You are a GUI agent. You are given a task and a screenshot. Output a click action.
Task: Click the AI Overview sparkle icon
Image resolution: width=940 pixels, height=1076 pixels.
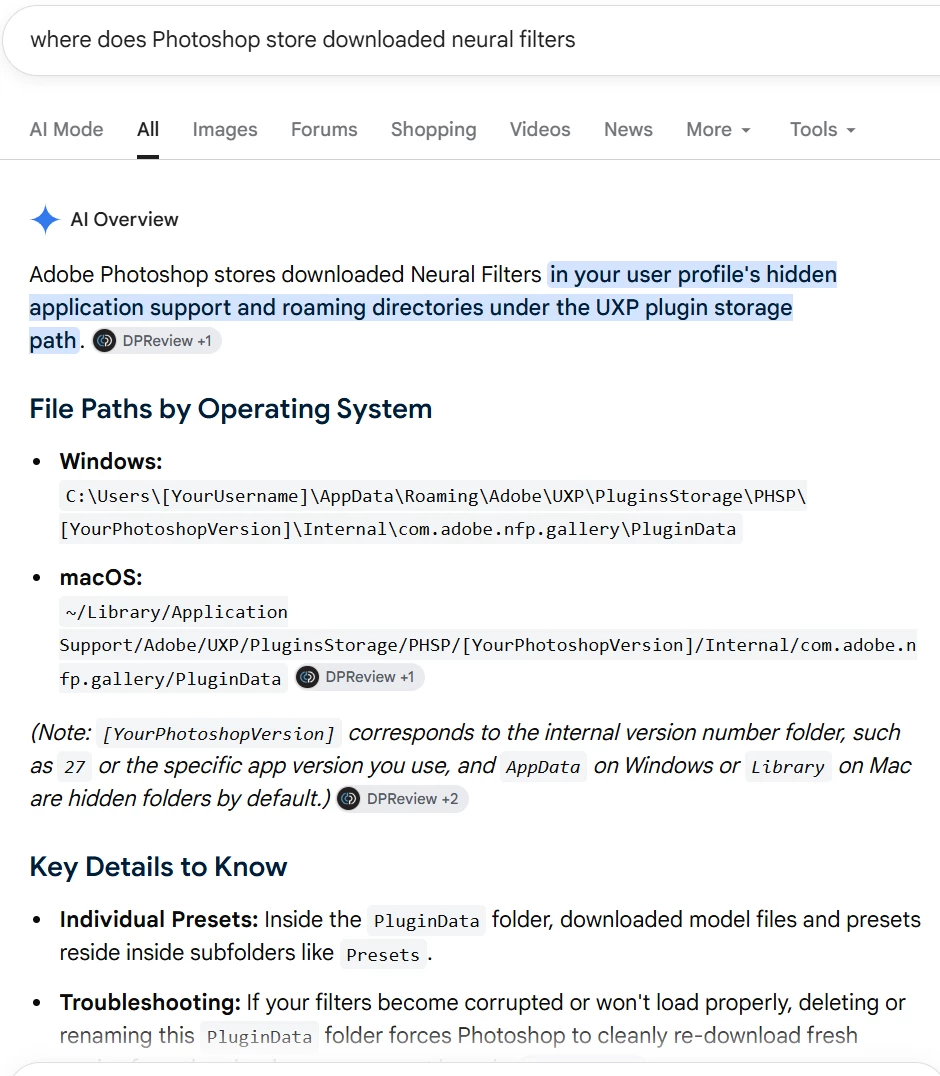45,220
